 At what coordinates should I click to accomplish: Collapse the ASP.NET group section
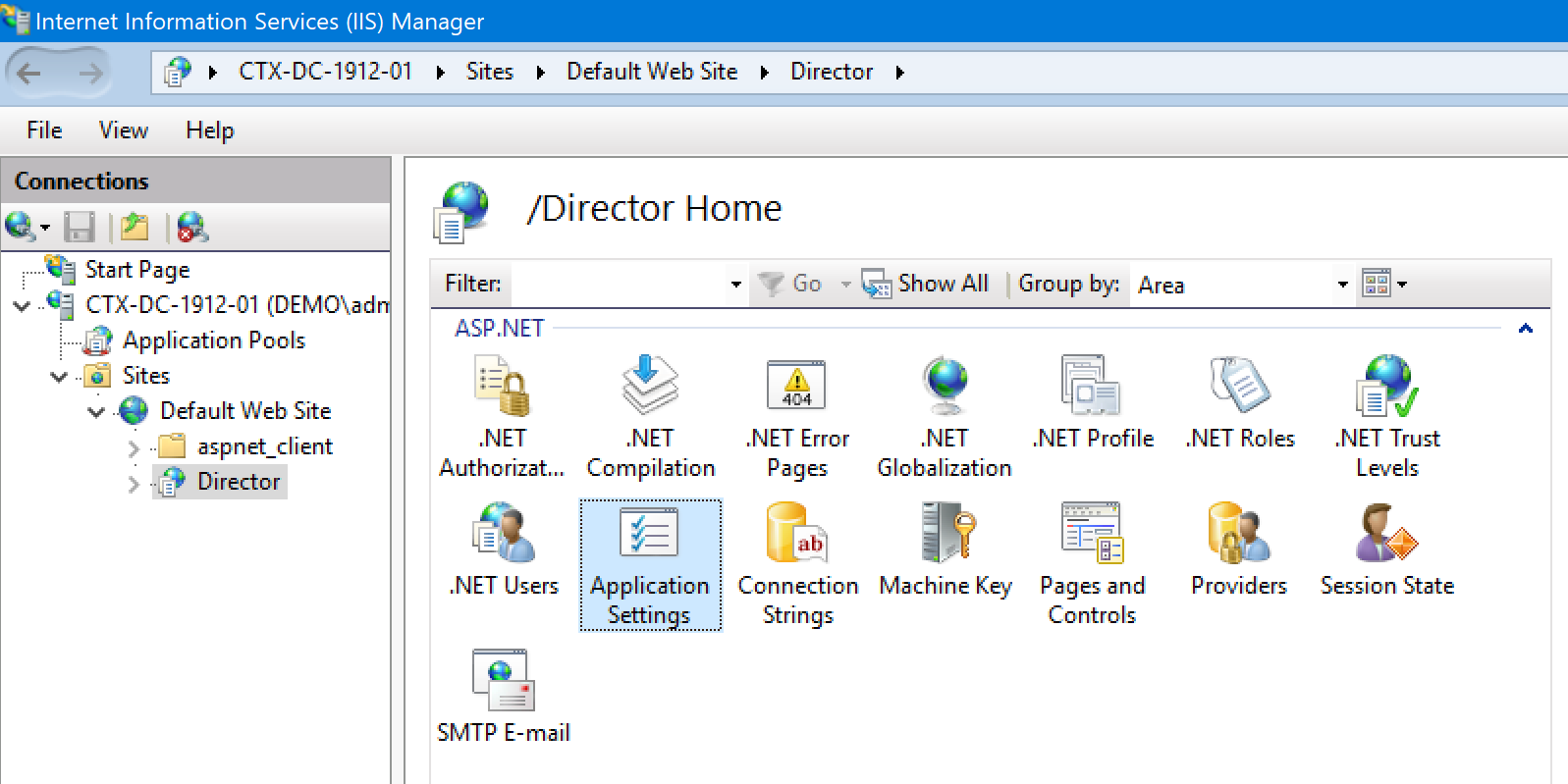point(1525,329)
